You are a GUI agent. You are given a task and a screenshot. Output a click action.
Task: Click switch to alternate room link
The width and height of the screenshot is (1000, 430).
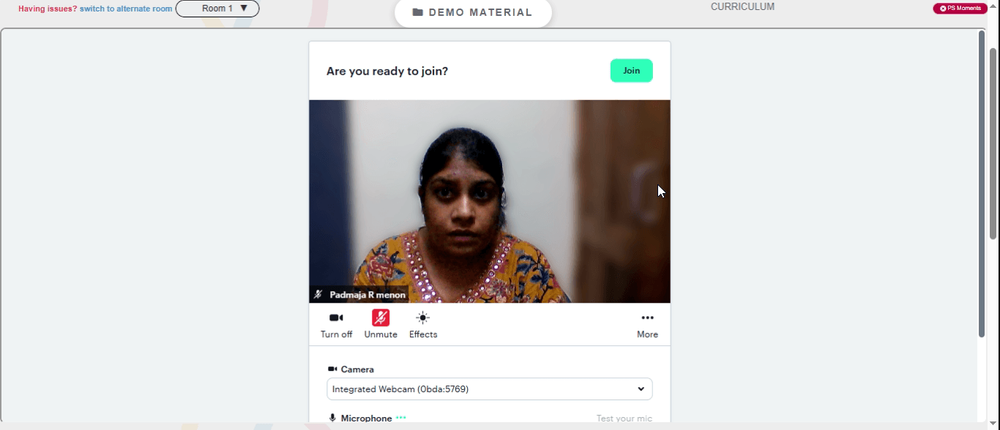(126, 9)
